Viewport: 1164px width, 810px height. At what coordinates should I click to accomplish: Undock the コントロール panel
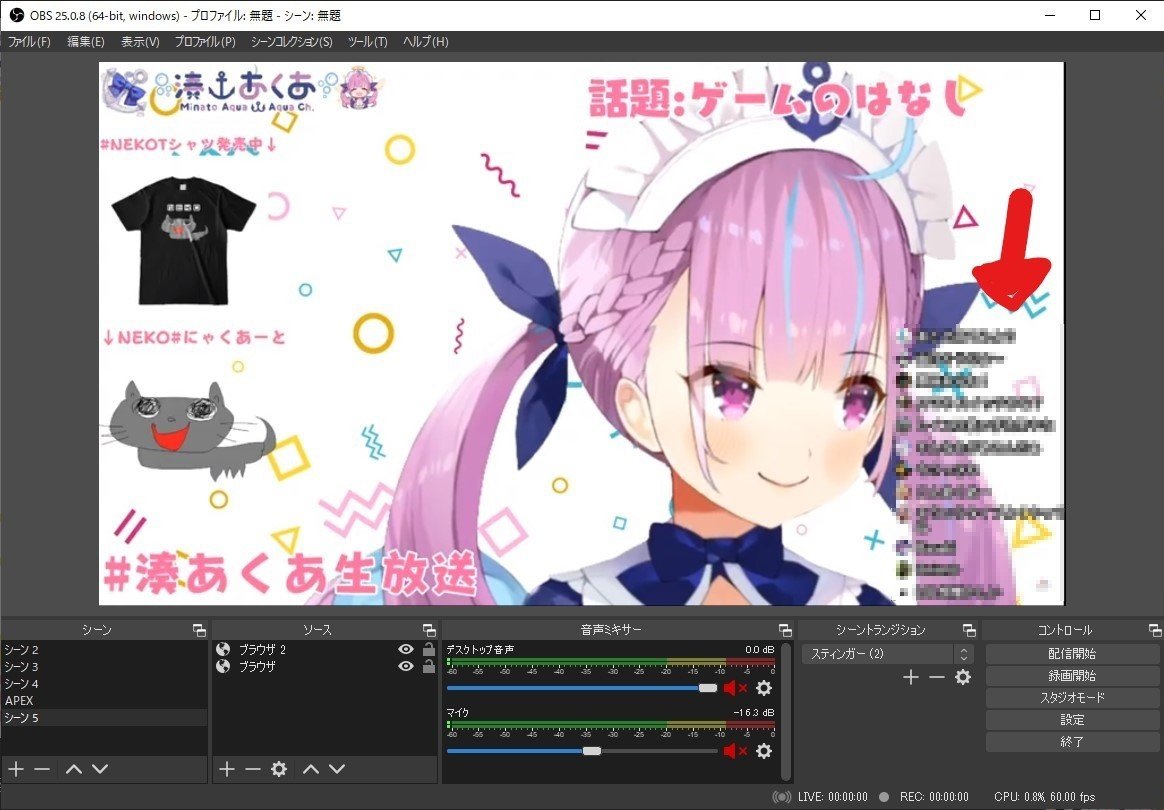1154,630
